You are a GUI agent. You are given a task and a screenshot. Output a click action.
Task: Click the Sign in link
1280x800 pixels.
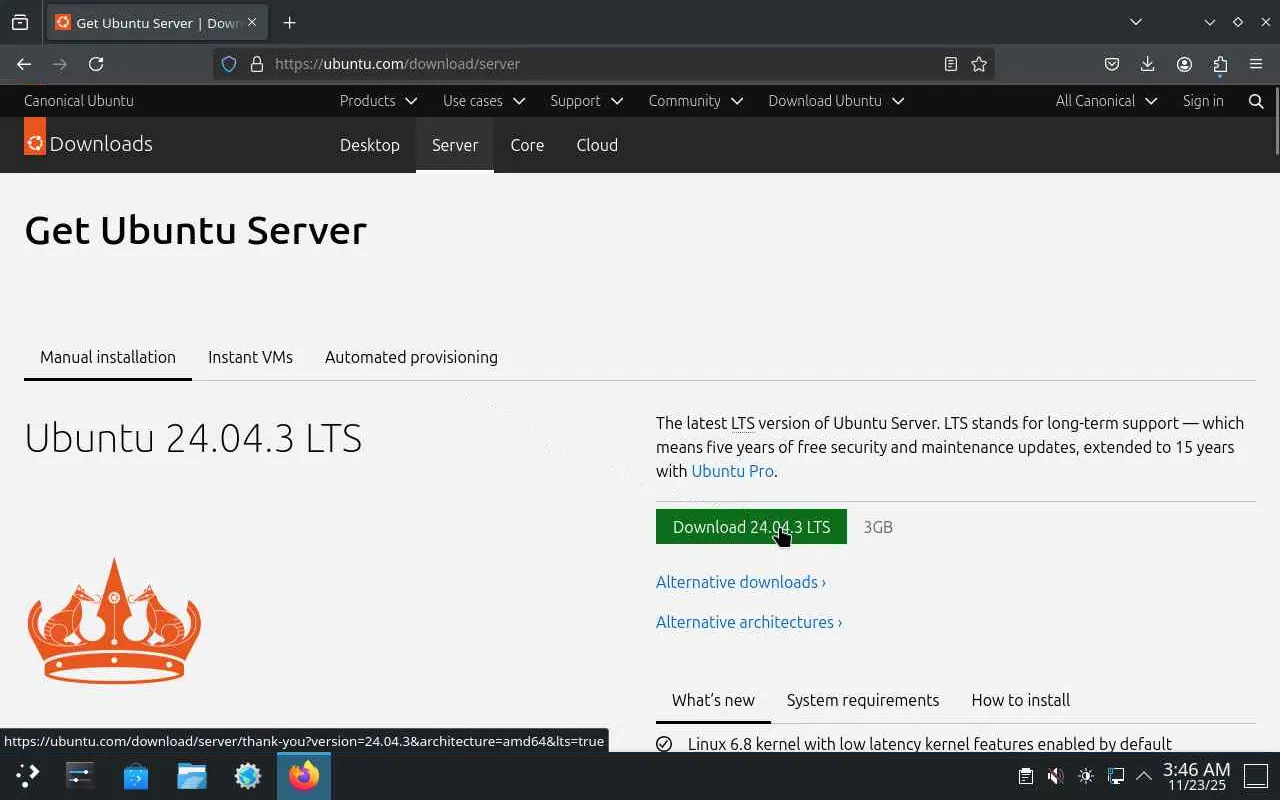click(1203, 101)
